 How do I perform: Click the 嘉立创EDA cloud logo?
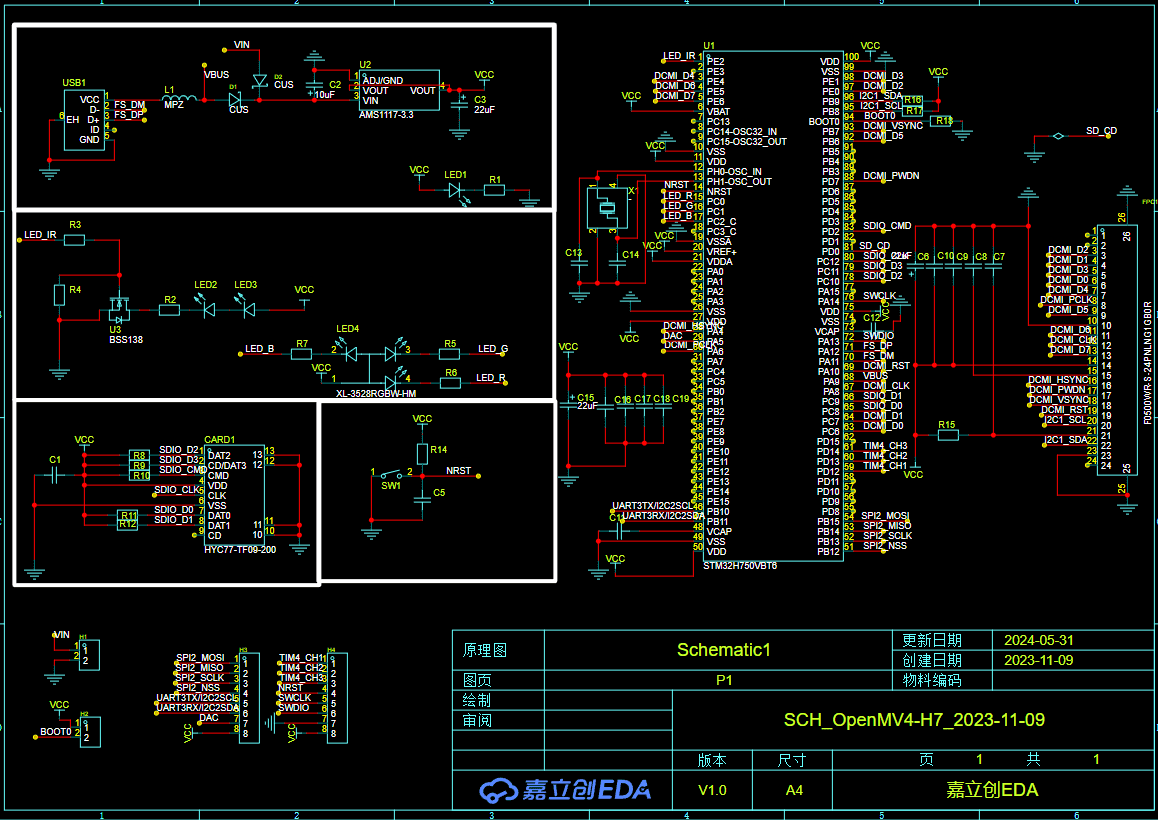pos(565,789)
